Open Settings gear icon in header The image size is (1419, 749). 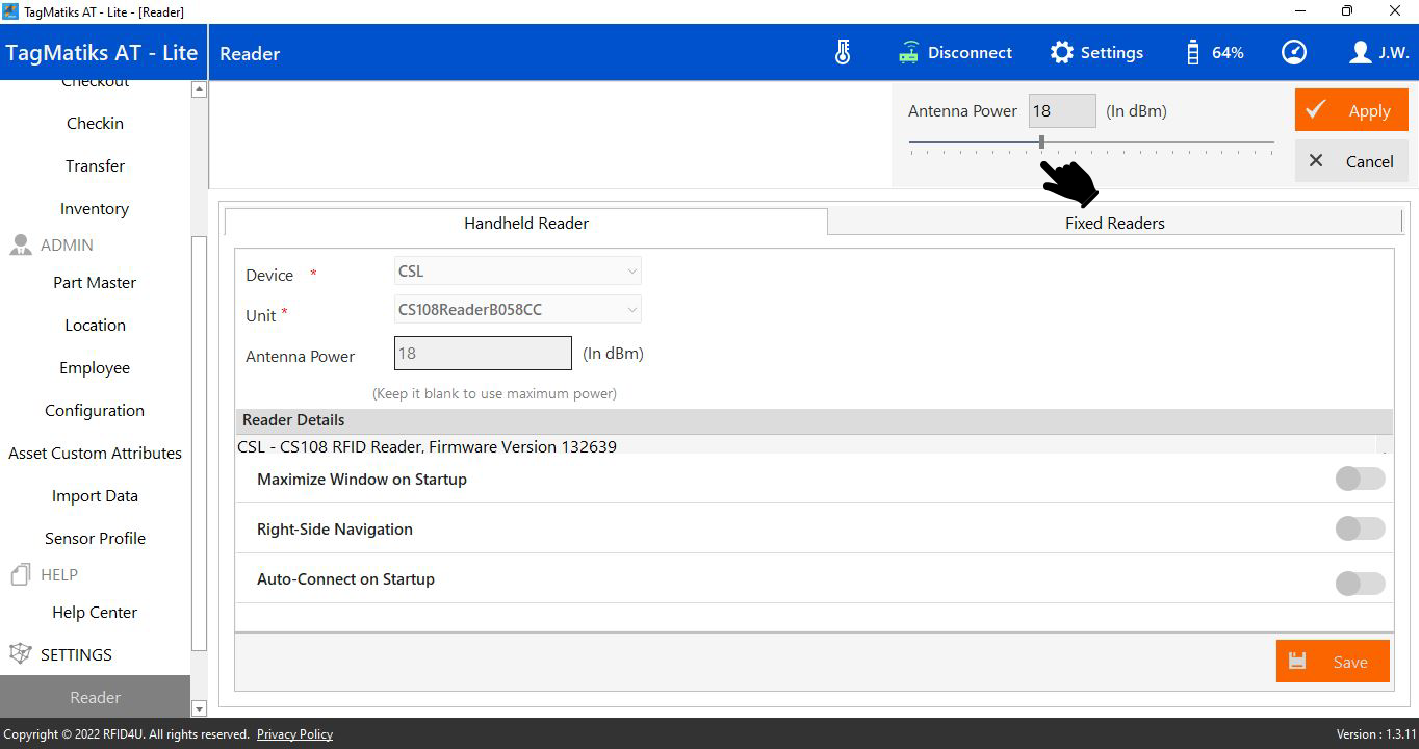1061,53
